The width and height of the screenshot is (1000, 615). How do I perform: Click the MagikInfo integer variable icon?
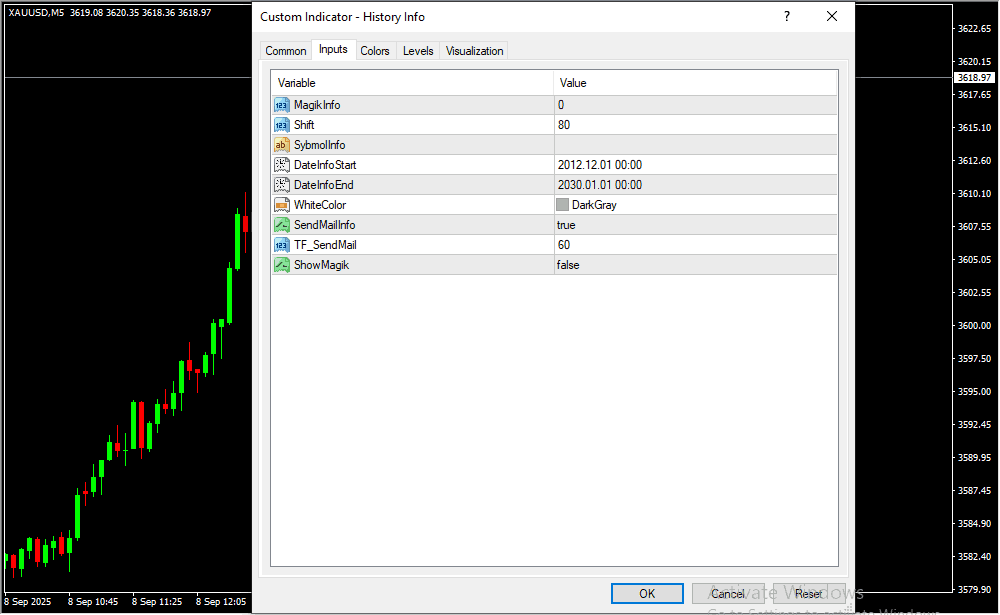(x=281, y=105)
